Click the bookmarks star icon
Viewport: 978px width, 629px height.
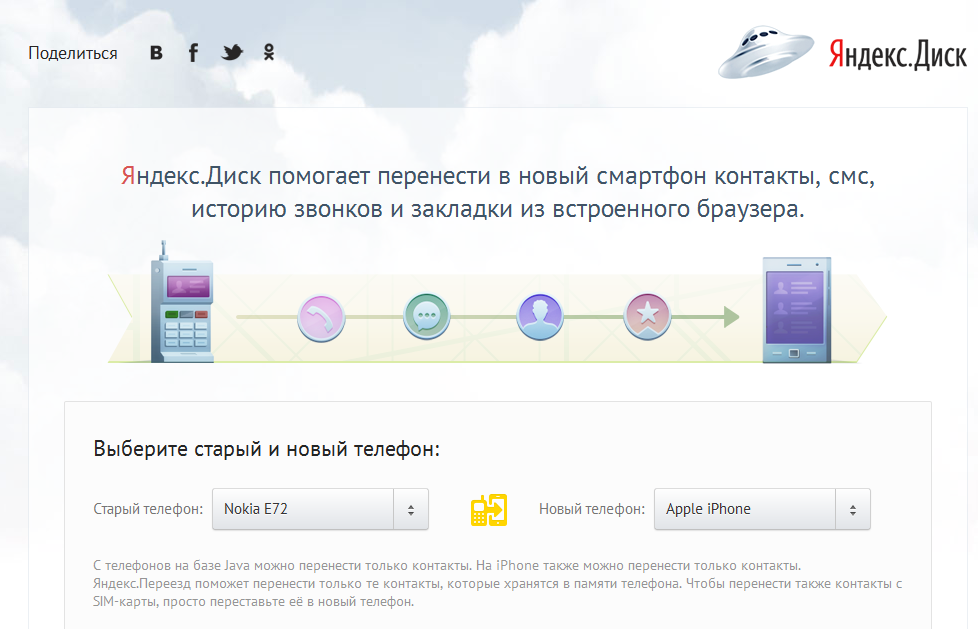(647, 318)
